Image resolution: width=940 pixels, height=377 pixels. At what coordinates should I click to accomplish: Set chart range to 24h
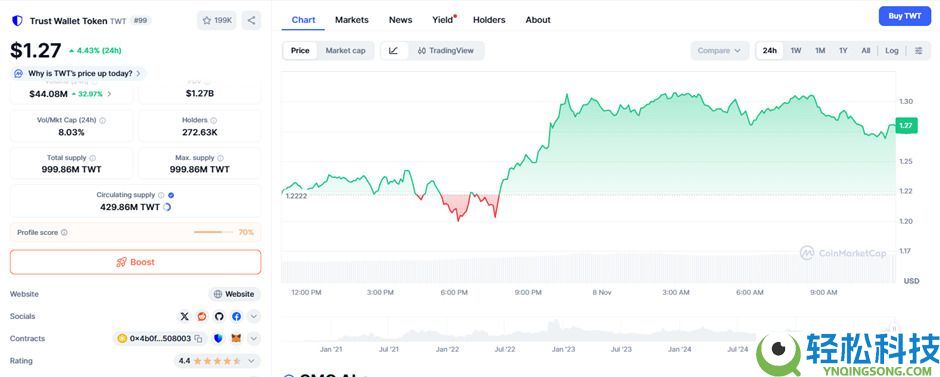[x=770, y=51]
